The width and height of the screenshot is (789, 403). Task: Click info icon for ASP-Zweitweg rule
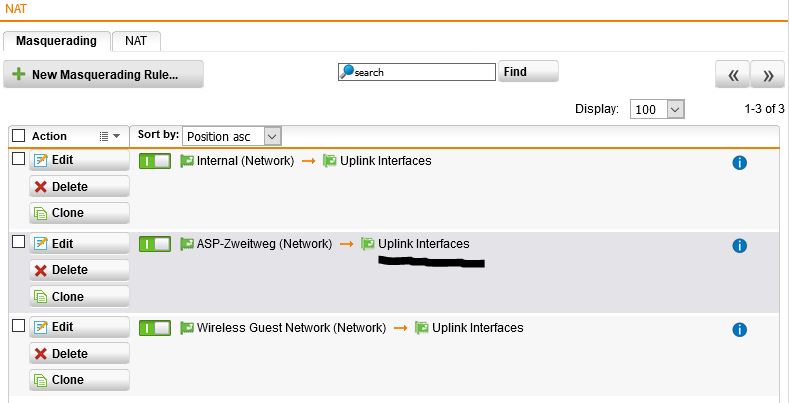point(739,246)
